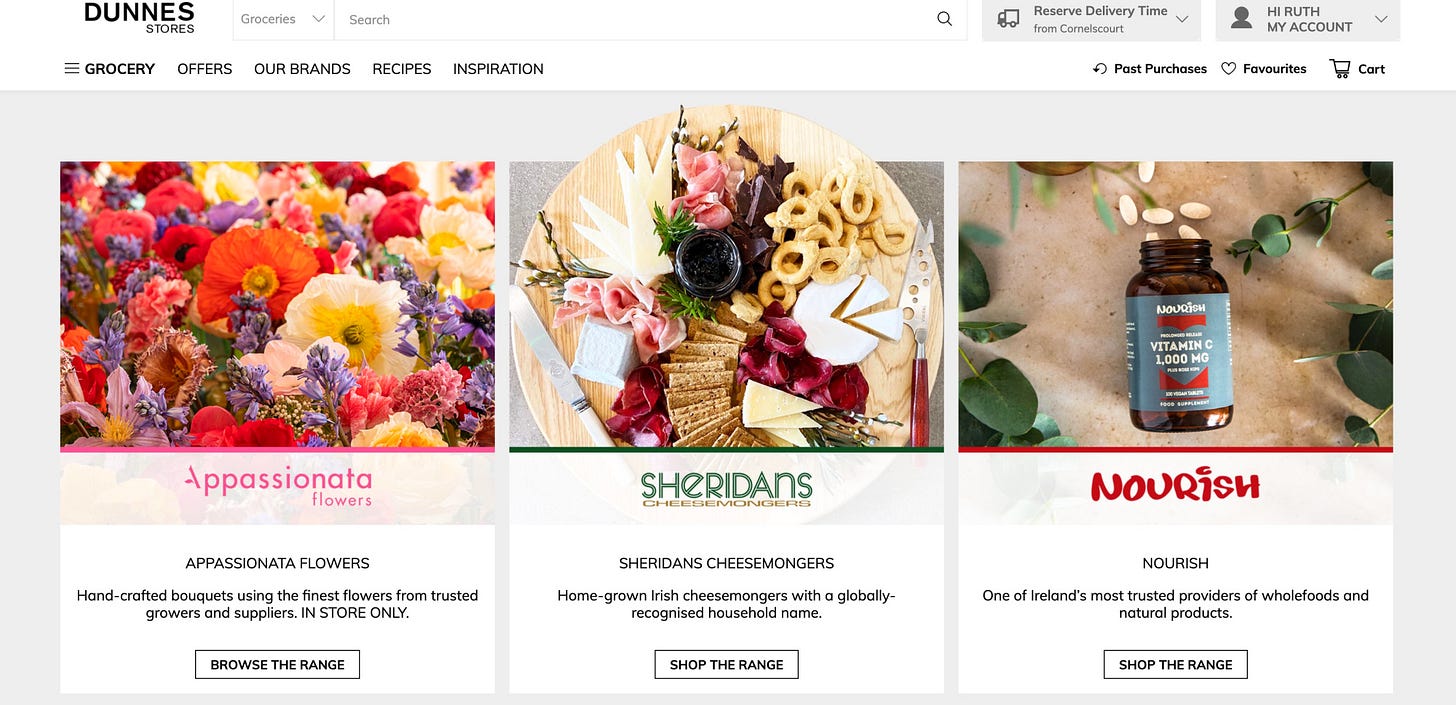
Task: Open the Cart icon
Action: click(1340, 68)
